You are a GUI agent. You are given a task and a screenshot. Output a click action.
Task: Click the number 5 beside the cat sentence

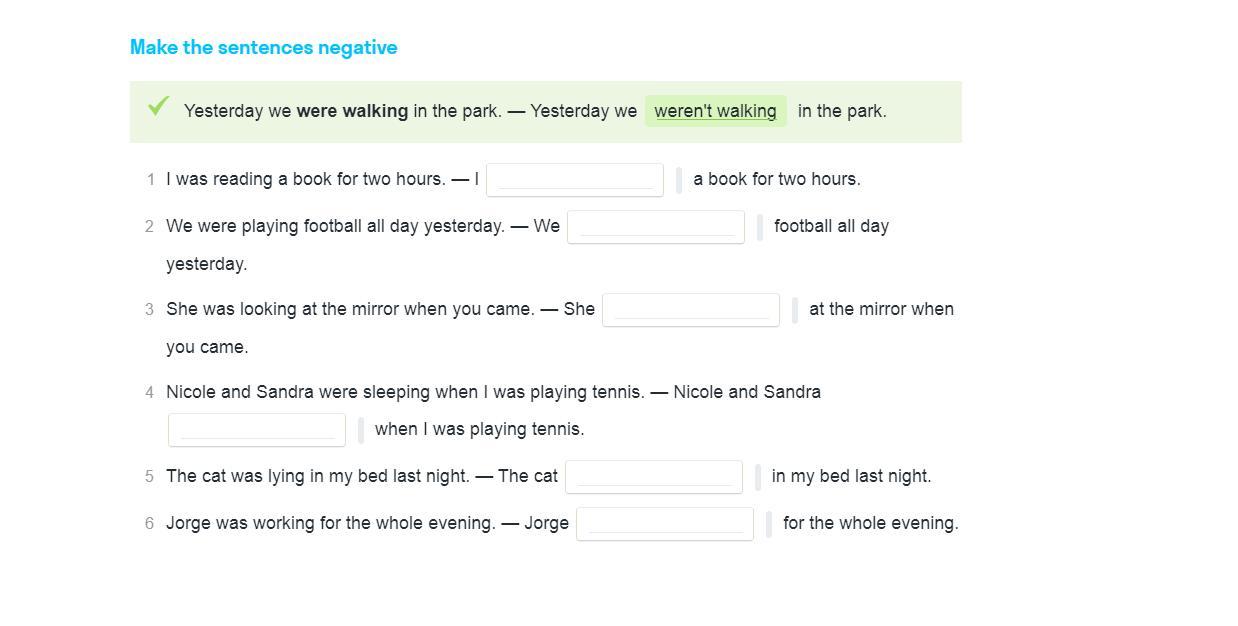149,477
